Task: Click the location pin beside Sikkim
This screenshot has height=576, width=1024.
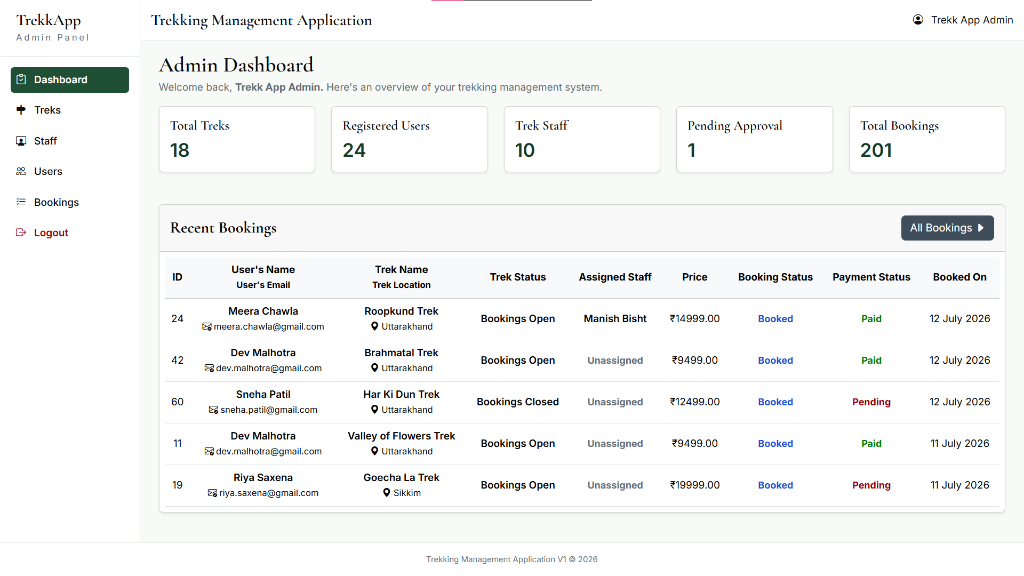Action: pyautogui.click(x=387, y=493)
